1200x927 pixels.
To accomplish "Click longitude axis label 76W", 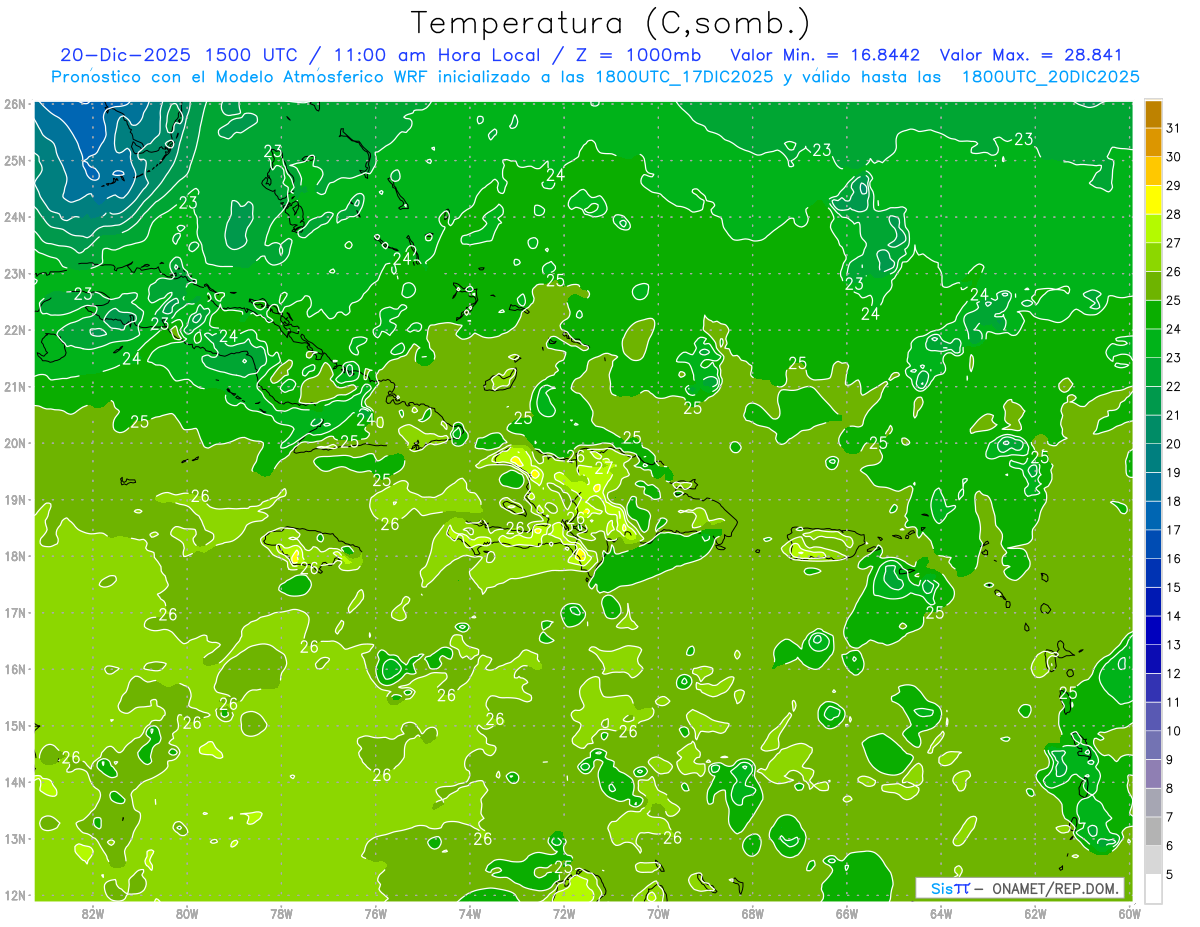I will coord(375,914).
